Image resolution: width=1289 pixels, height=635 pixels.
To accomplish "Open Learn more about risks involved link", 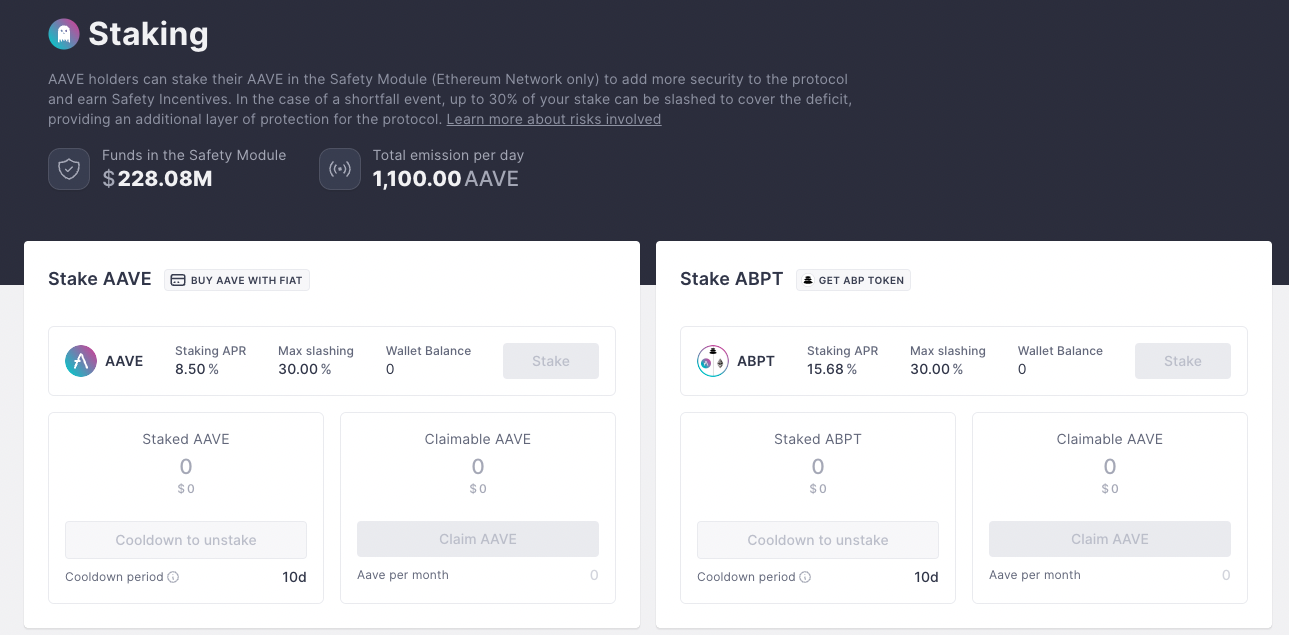I will [554, 119].
